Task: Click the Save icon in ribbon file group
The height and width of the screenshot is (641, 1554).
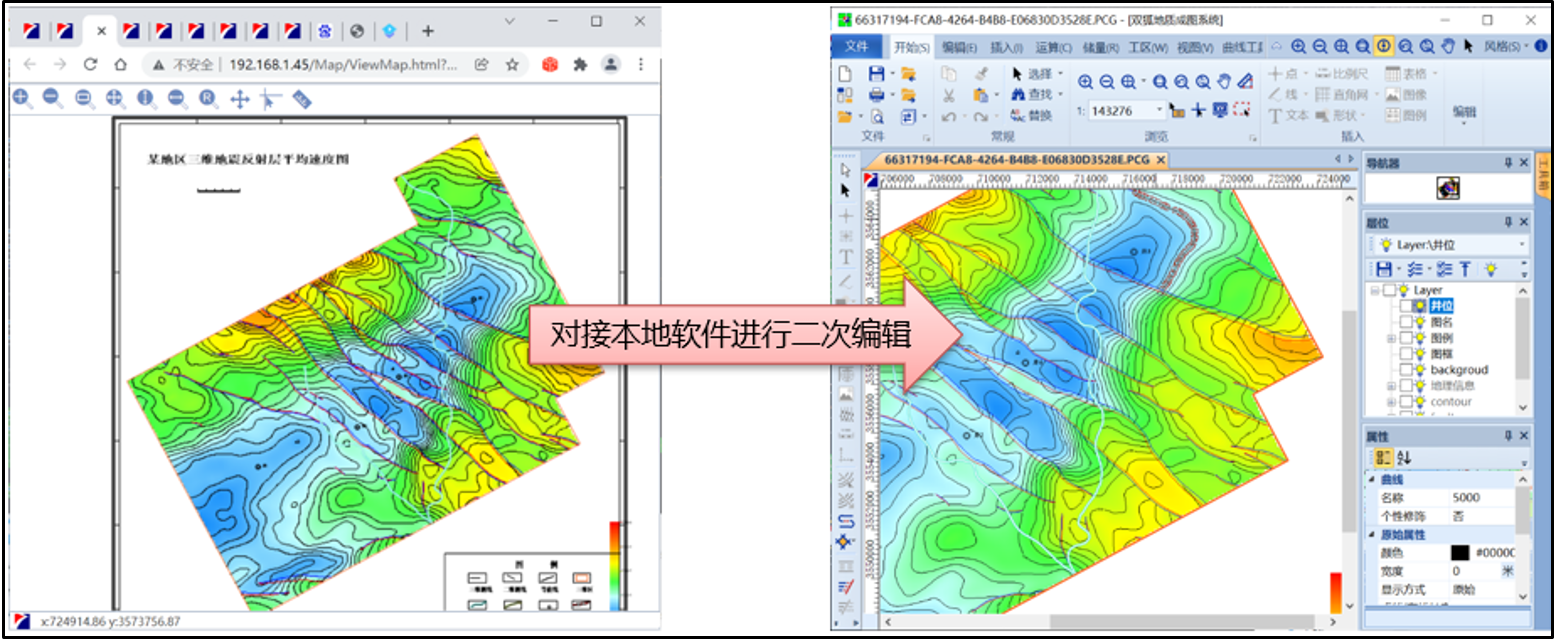Action: [x=876, y=74]
